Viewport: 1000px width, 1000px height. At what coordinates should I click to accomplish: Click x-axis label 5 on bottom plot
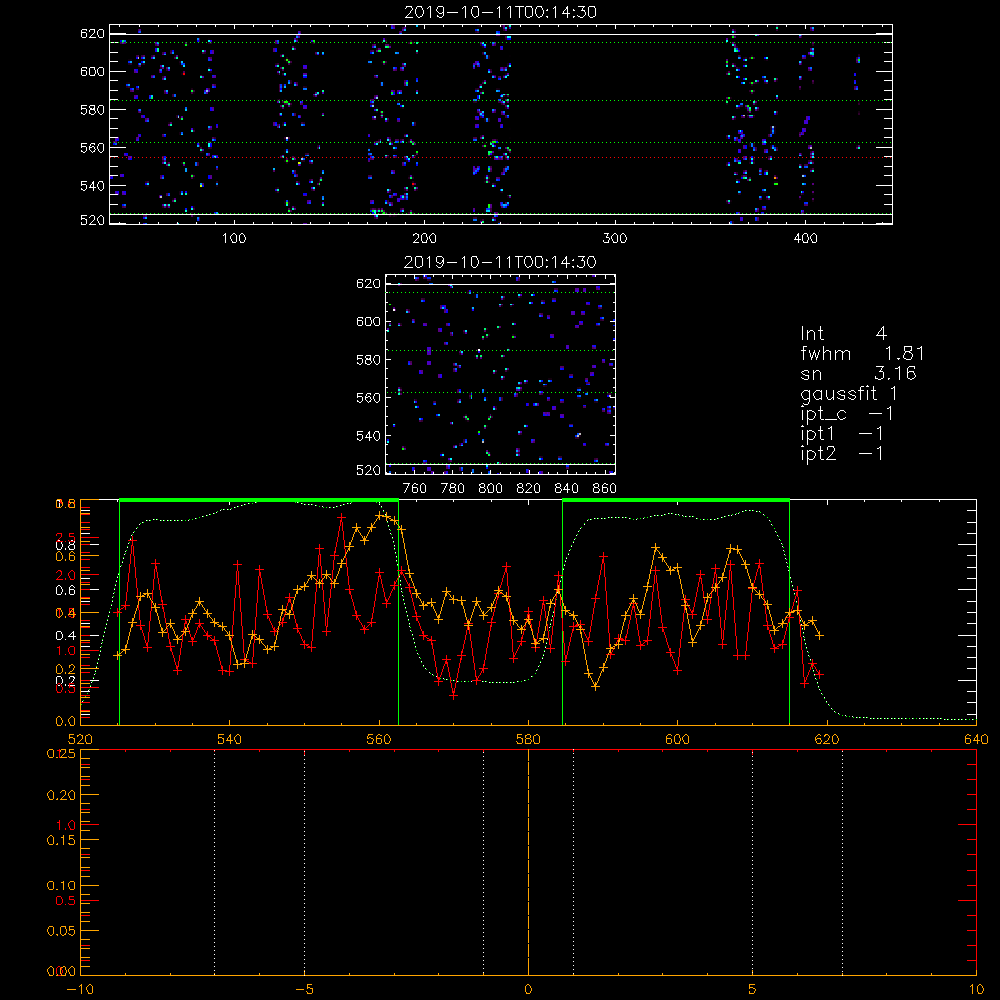click(x=753, y=990)
